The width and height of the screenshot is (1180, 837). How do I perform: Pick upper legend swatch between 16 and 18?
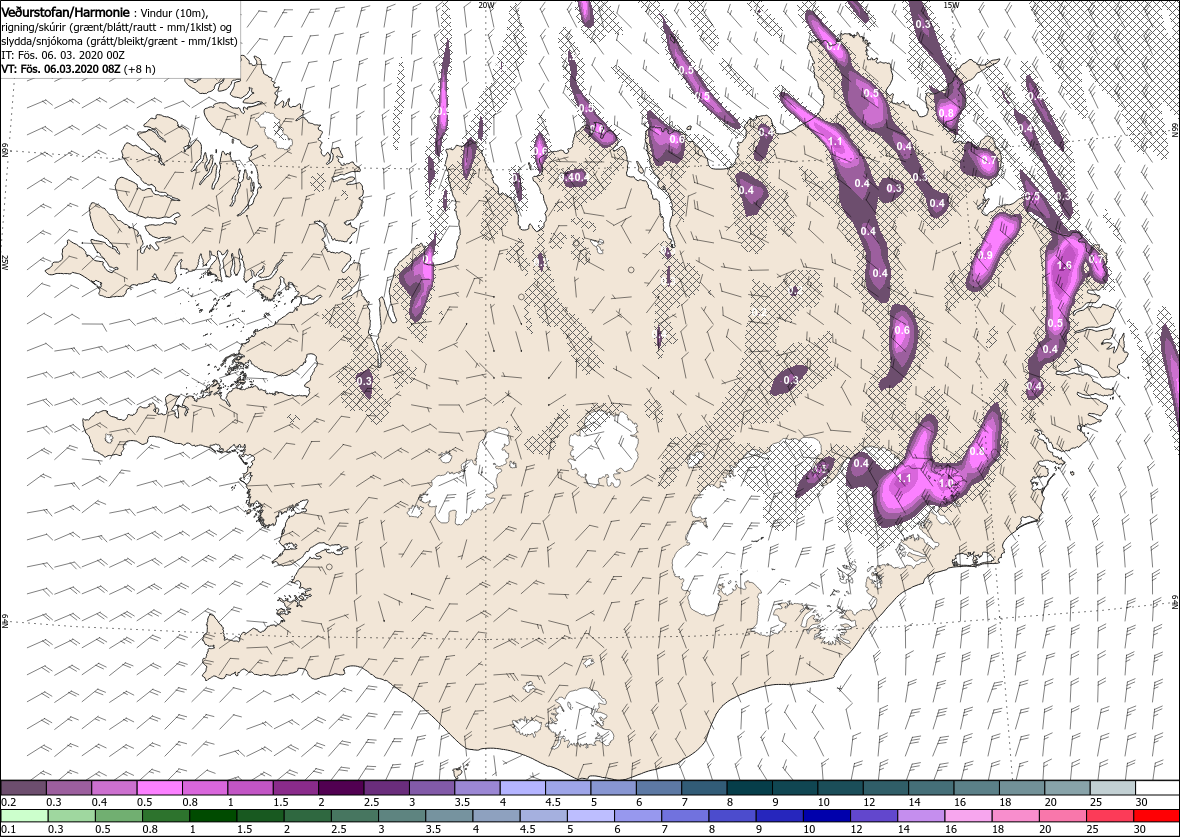[975, 788]
